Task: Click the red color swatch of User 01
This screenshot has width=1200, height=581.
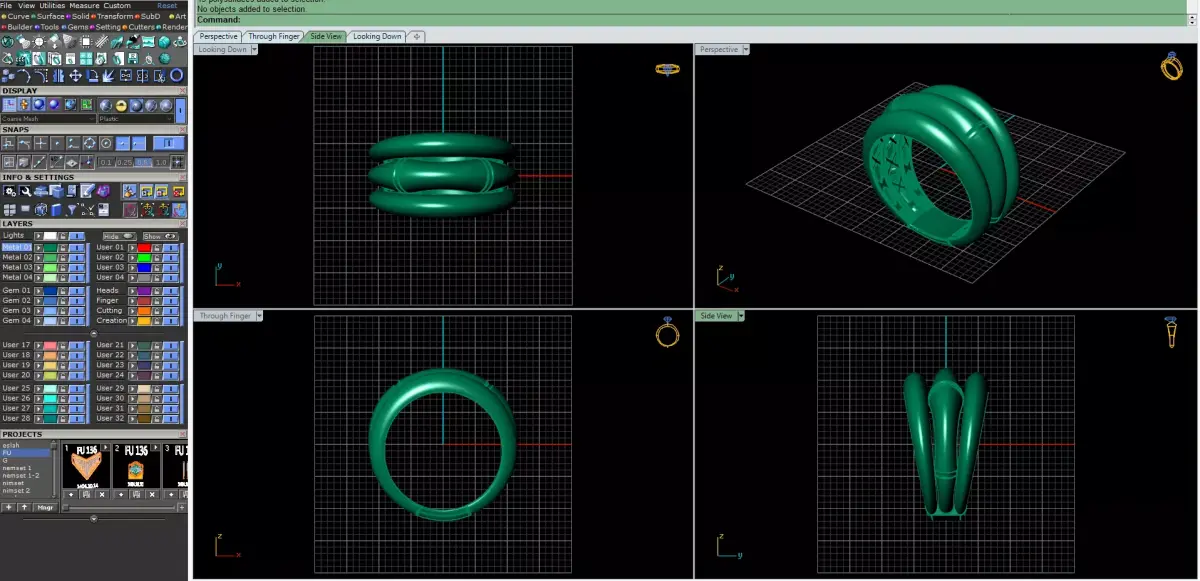Action: click(x=144, y=248)
